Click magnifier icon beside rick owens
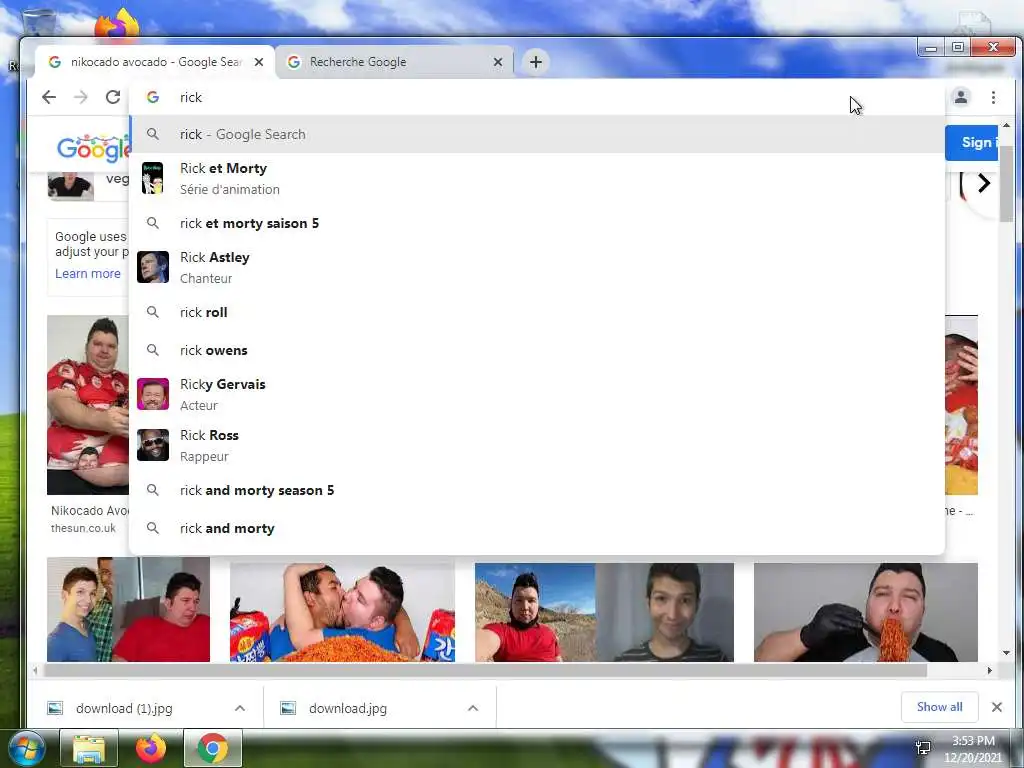The height and width of the screenshot is (768, 1024). (153, 350)
